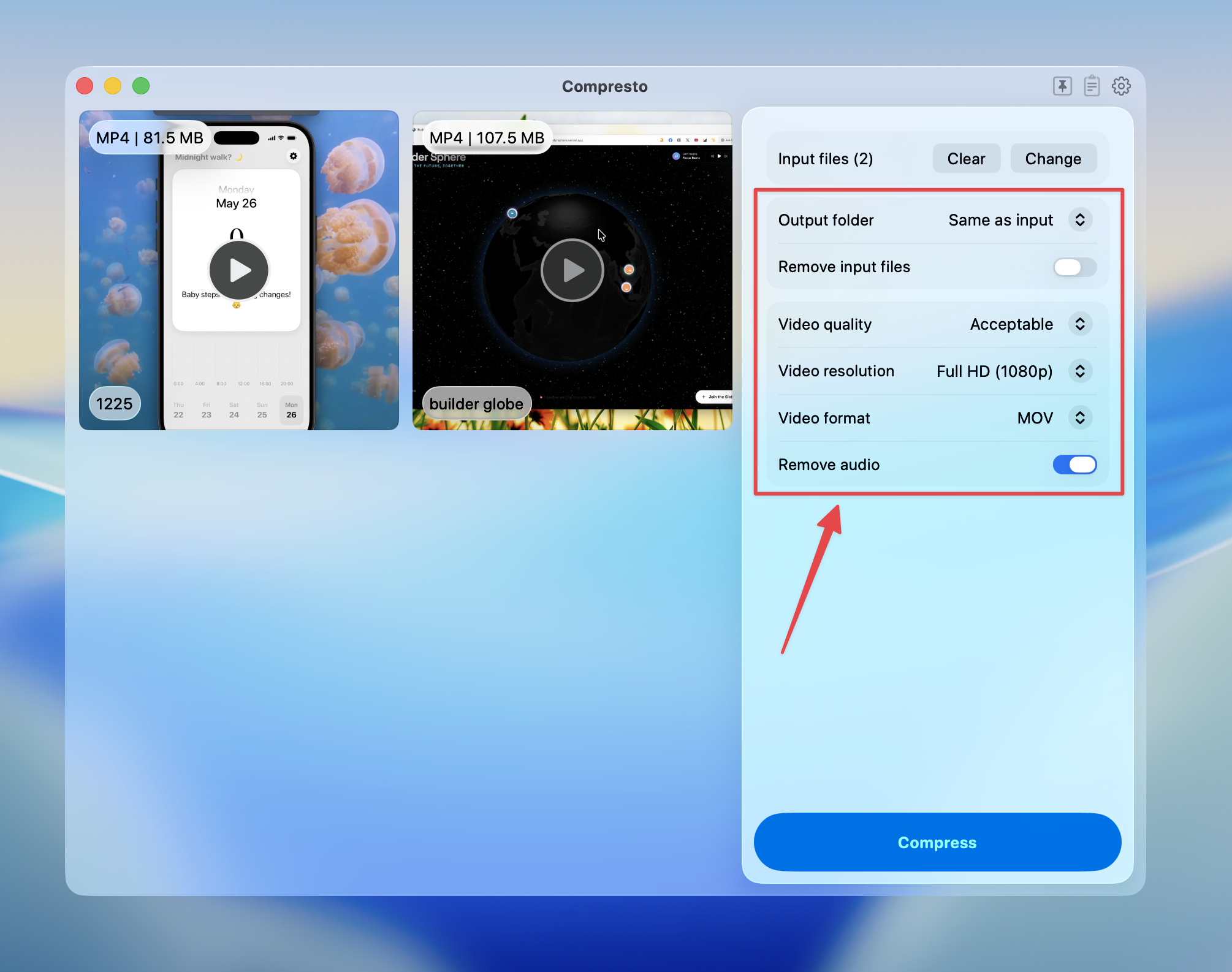Viewport: 1232px width, 972px height.
Task: Open the Output folder selector
Action: 1081,219
